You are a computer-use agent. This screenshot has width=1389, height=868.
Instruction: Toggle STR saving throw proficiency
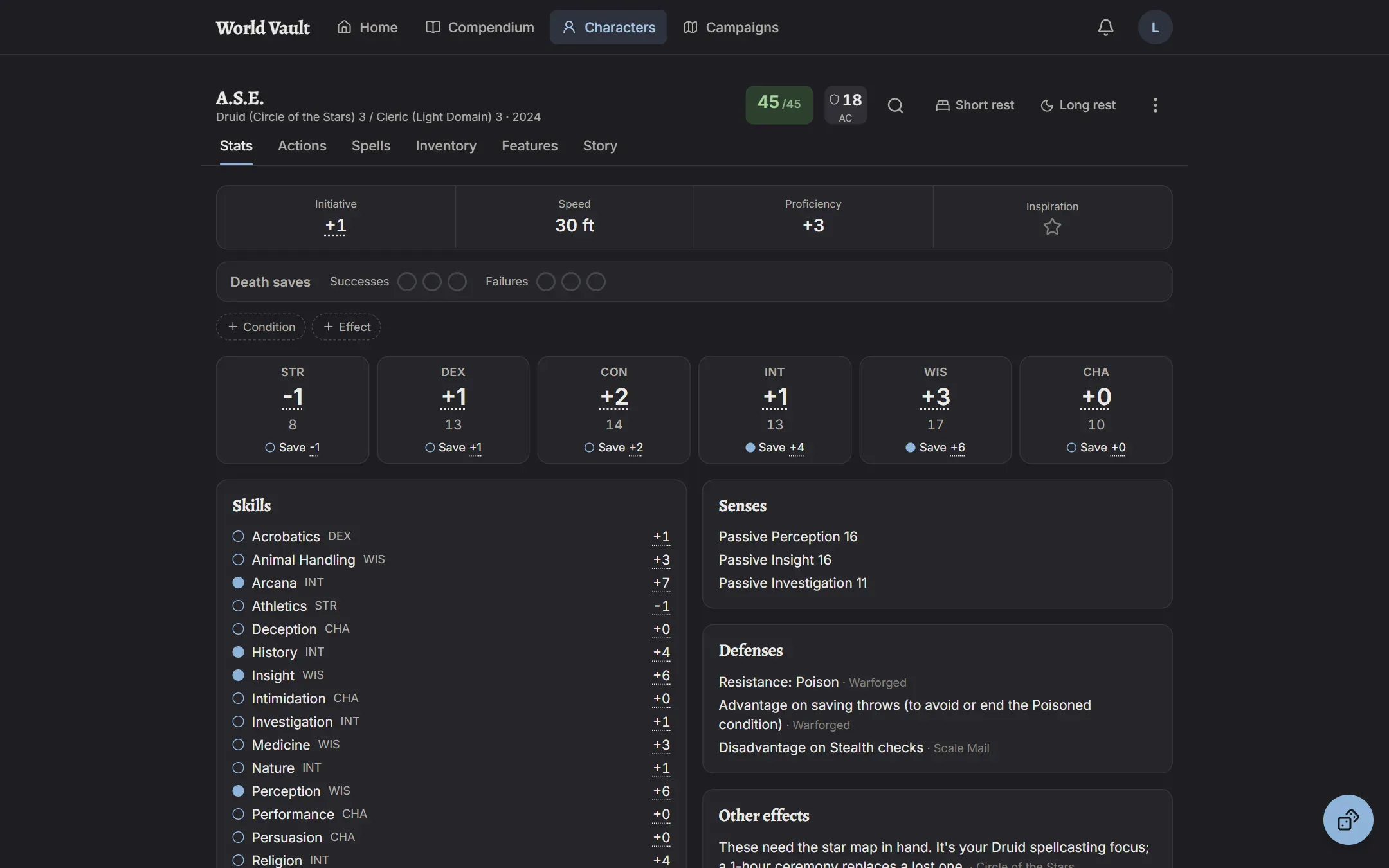tap(269, 448)
